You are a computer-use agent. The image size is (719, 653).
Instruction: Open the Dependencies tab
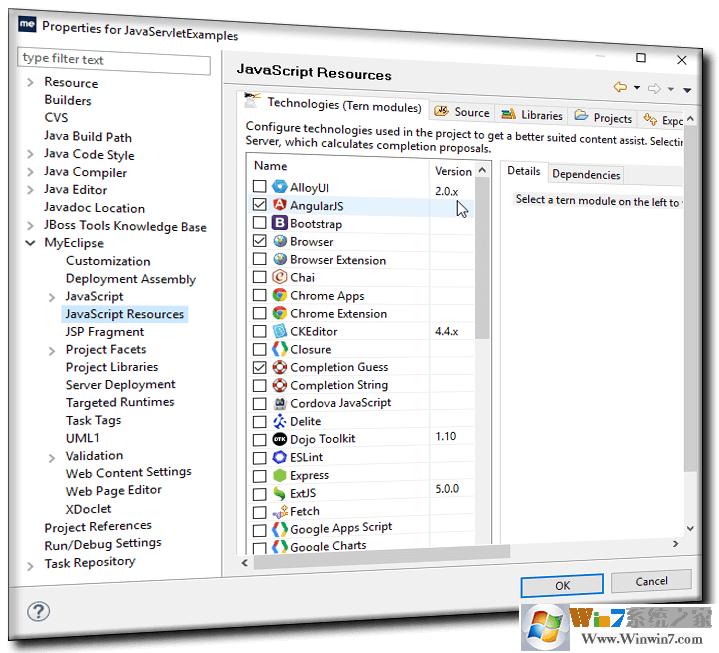point(586,175)
